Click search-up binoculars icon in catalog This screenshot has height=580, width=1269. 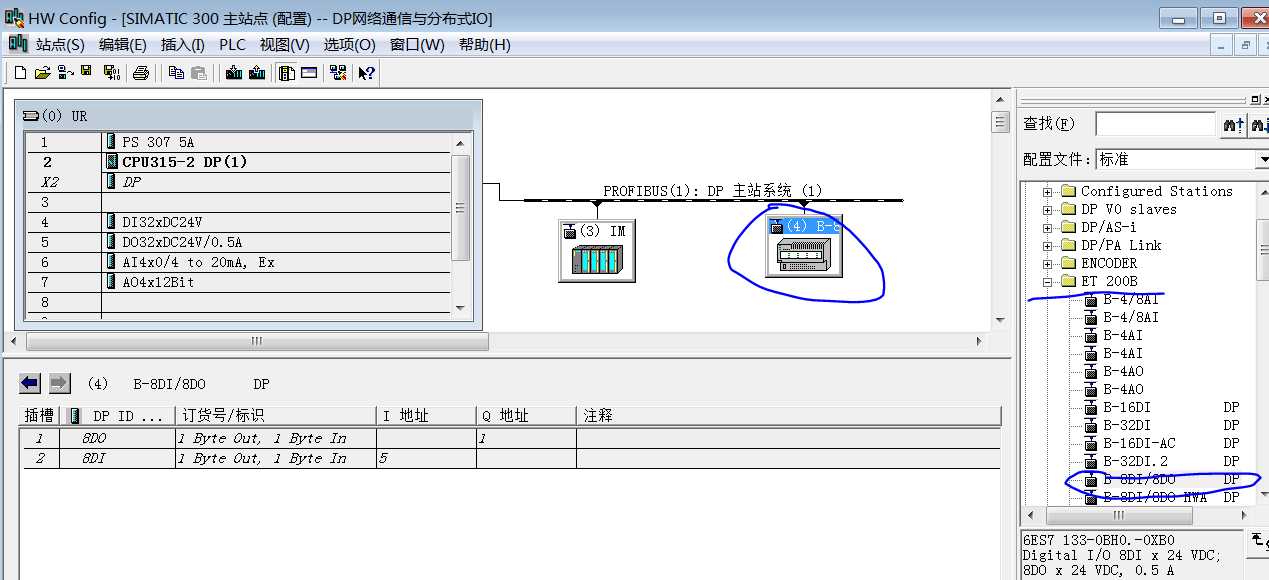coord(1233,125)
